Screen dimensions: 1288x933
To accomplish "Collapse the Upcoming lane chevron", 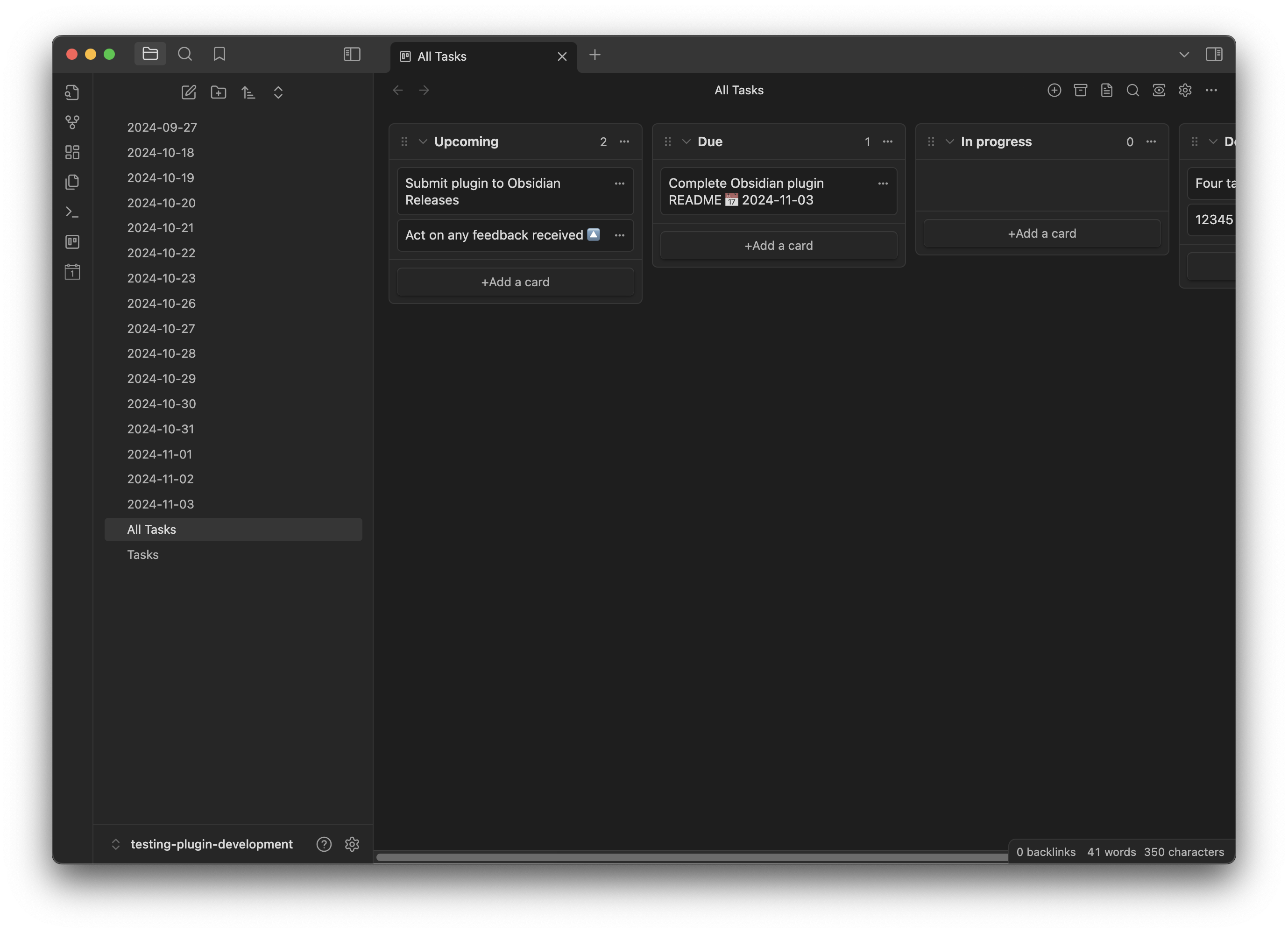I will click(x=423, y=142).
